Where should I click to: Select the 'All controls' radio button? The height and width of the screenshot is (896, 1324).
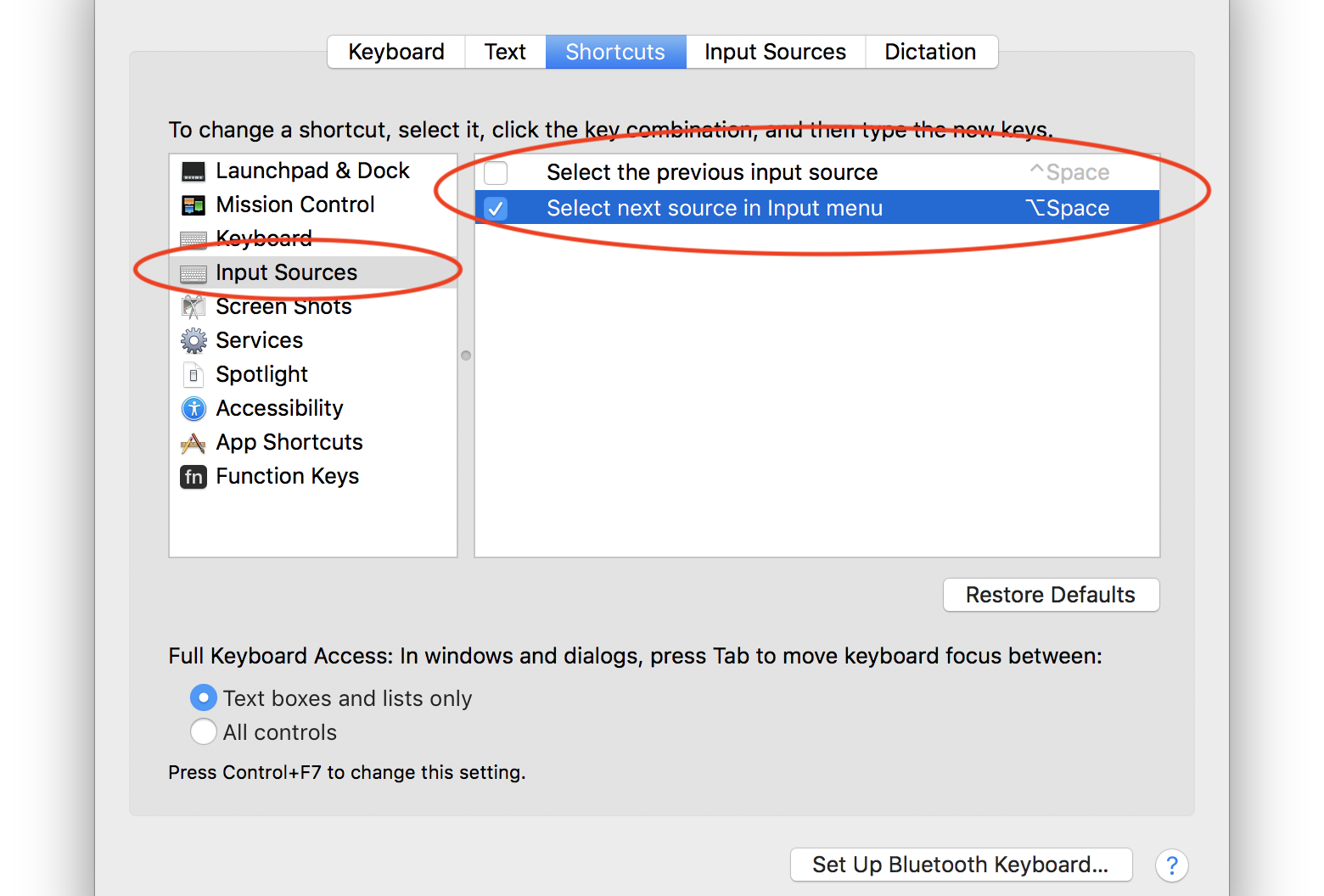[x=204, y=731]
